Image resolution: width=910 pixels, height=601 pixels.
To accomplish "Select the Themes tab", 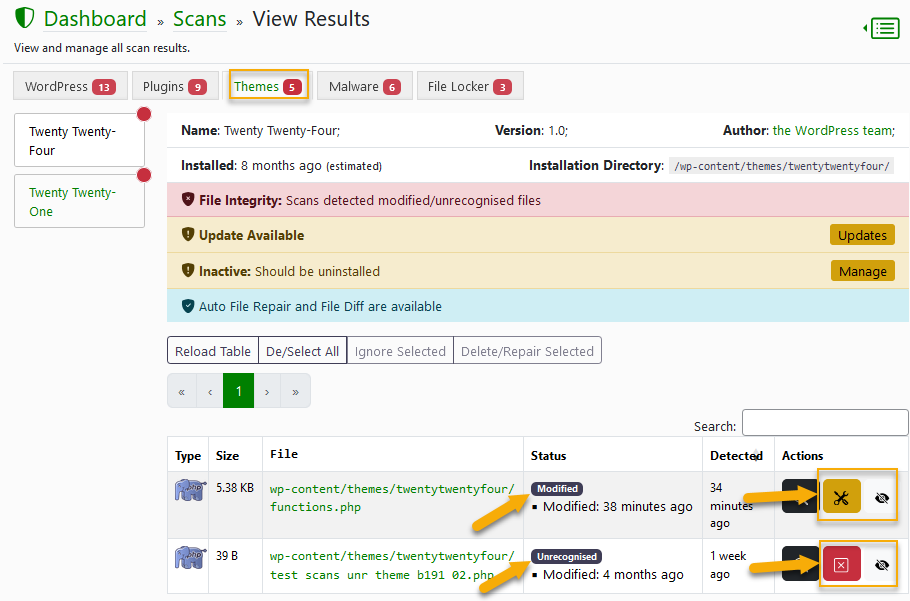I will click(x=268, y=86).
